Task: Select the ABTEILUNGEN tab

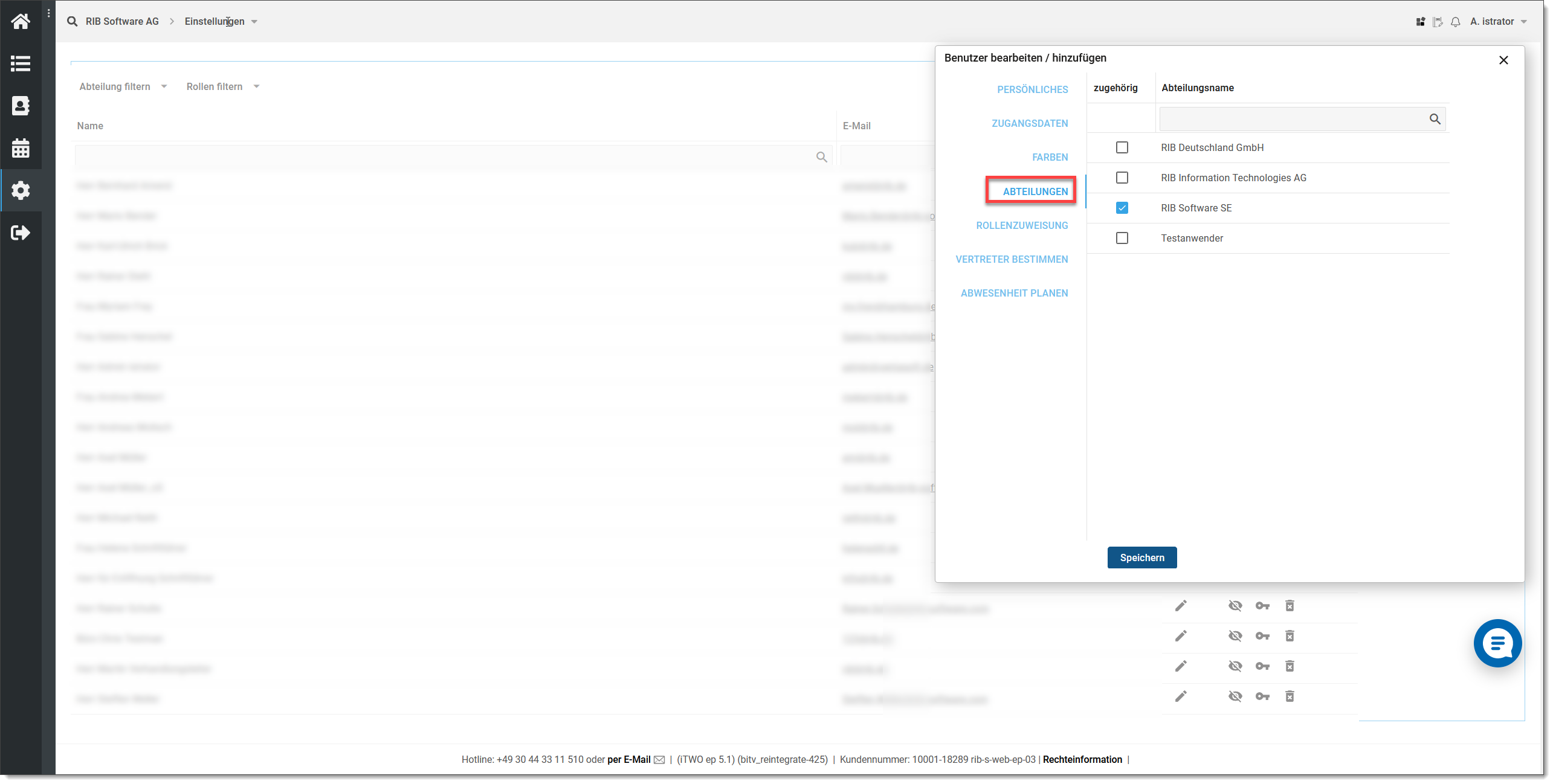Action: point(1035,191)
